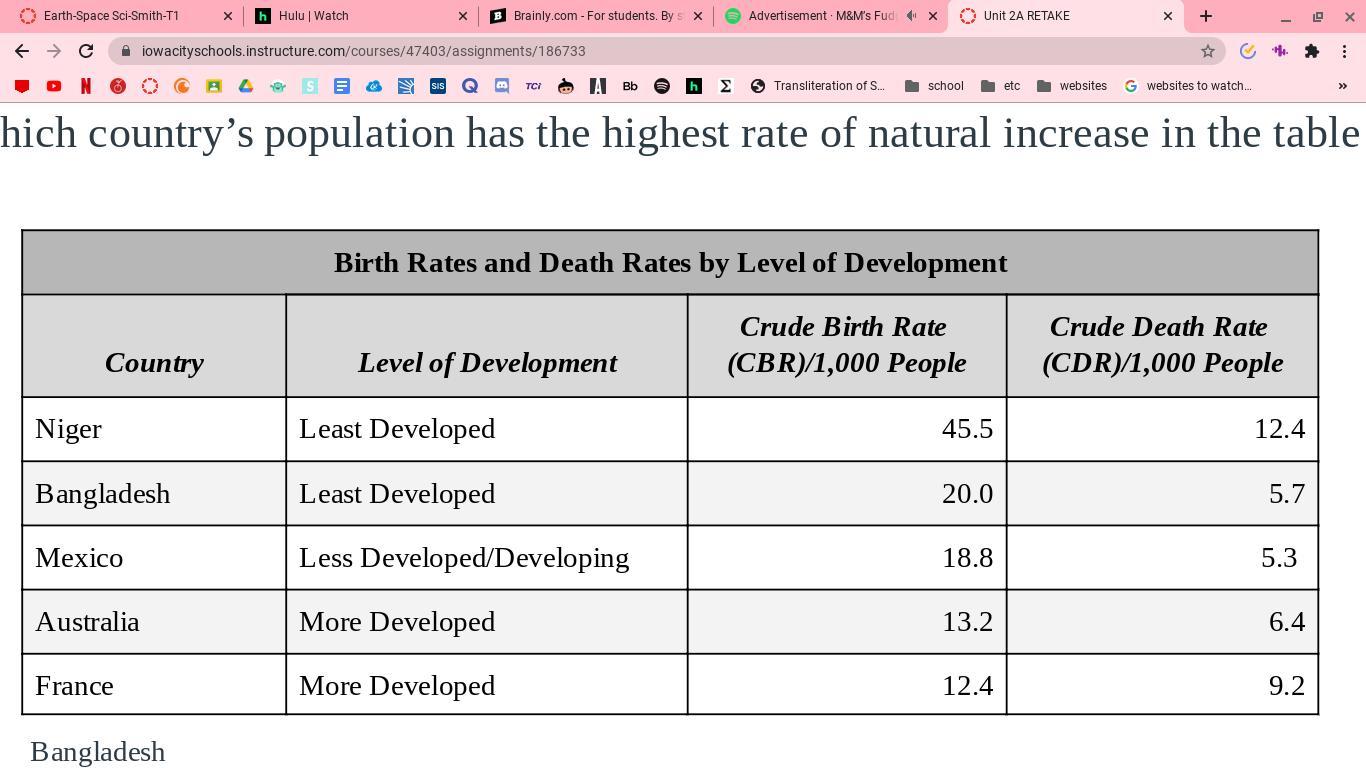Open Chrome three-dot menu
The width and height of the screenshot is (1366, 768).
[x=1344, y=51]
